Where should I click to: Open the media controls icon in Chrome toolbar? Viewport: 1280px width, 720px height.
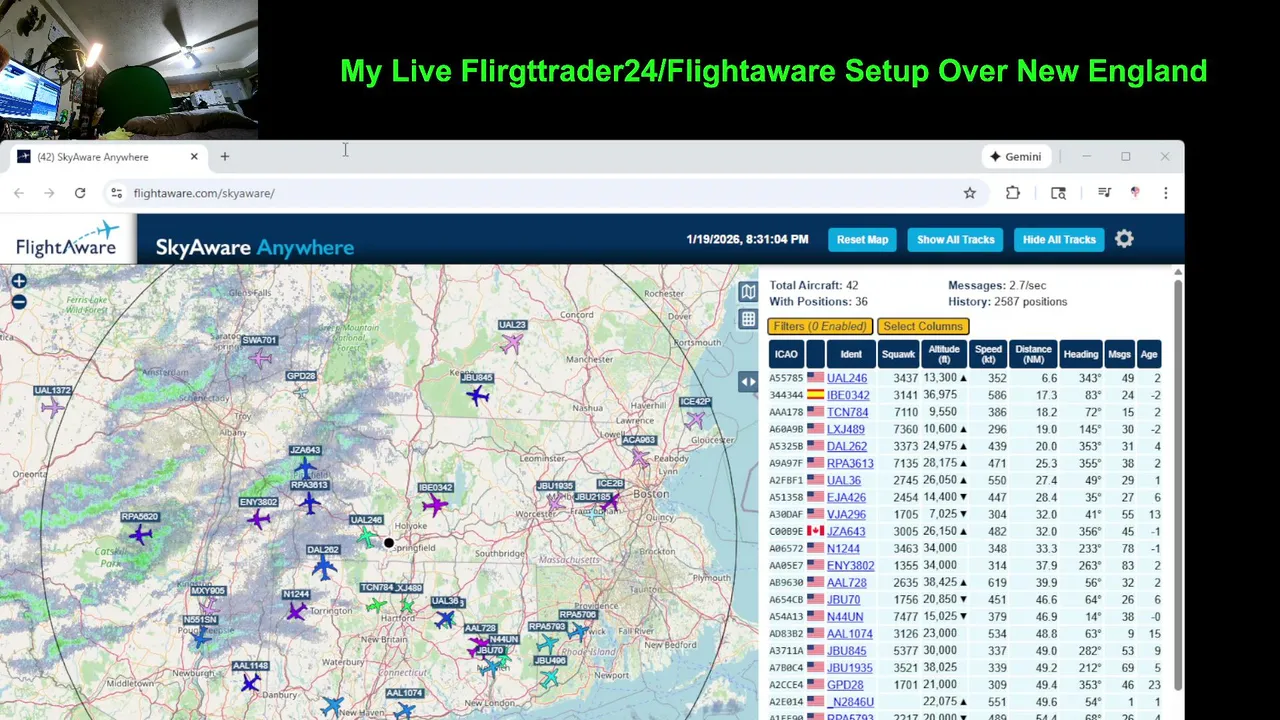tap(1104, 193)
